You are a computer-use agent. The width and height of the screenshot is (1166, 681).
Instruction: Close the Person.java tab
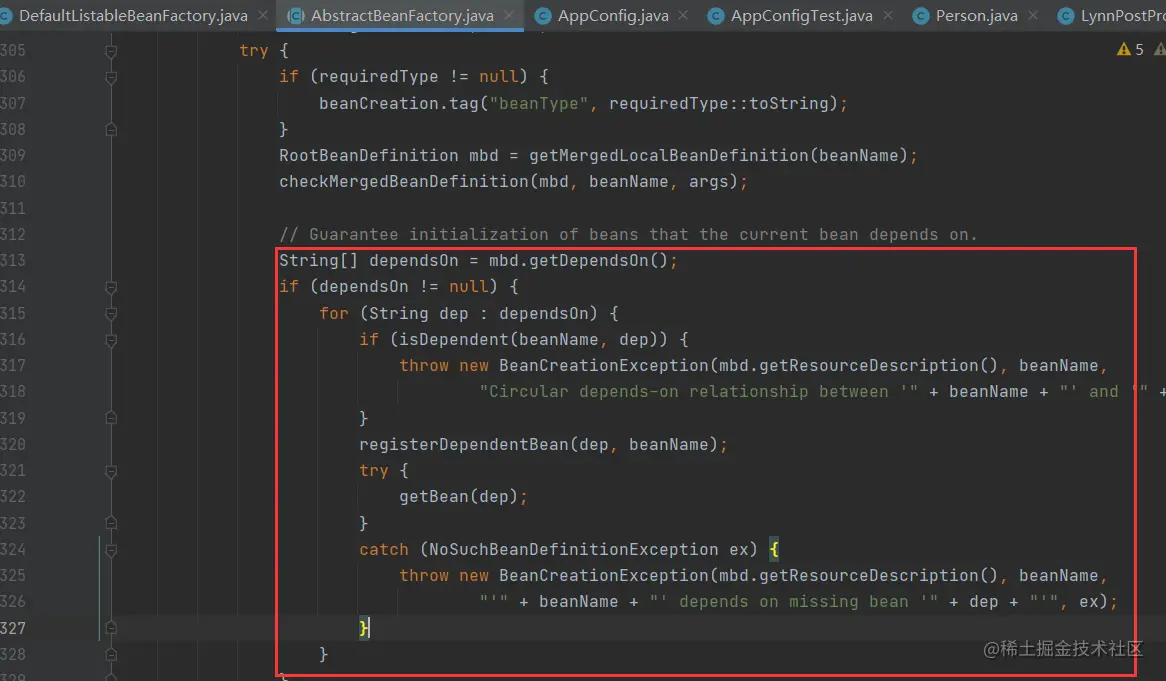[x=1032, y=15]
